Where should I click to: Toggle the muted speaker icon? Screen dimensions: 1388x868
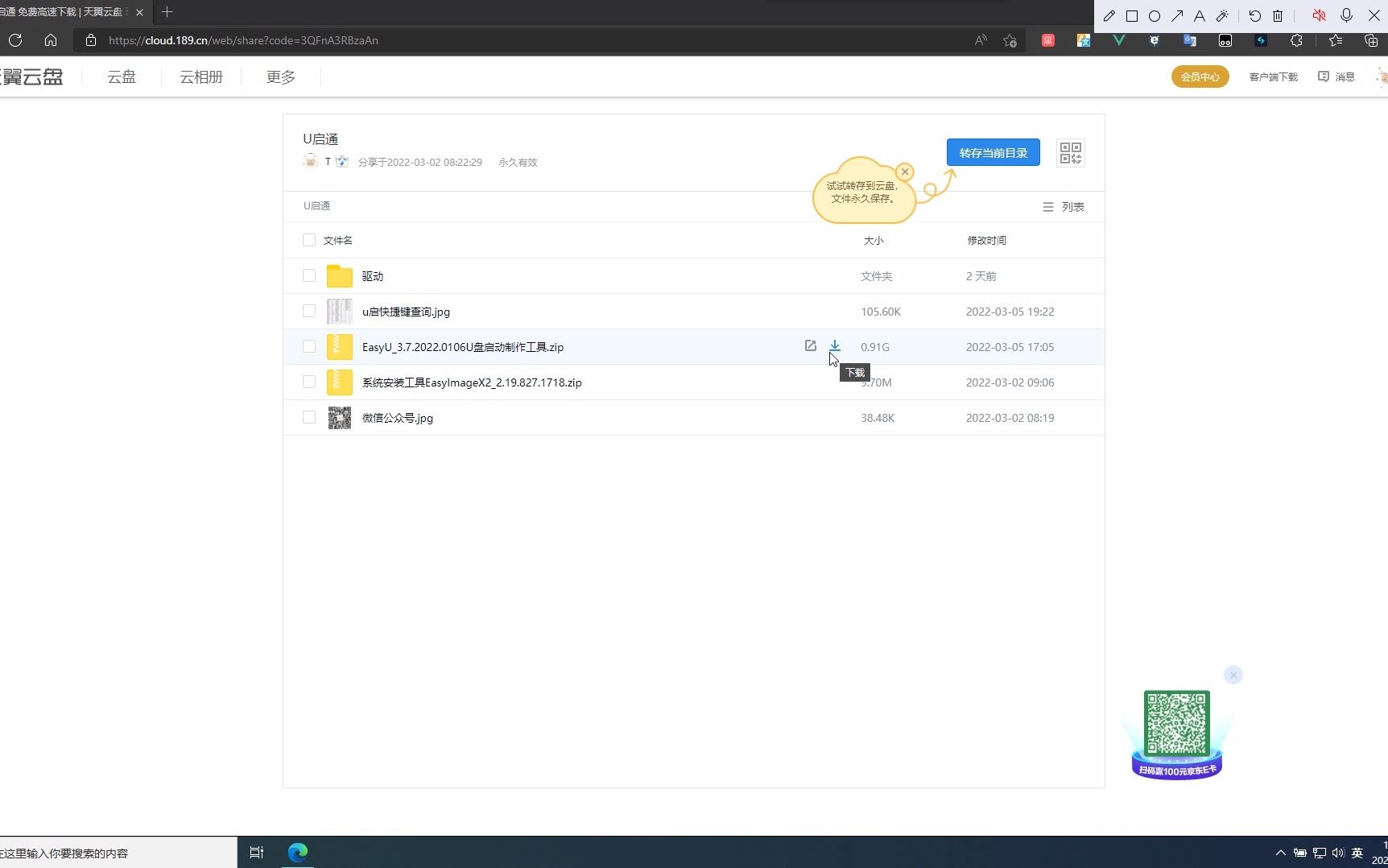pyautogui.click(x=1319, y=16)
